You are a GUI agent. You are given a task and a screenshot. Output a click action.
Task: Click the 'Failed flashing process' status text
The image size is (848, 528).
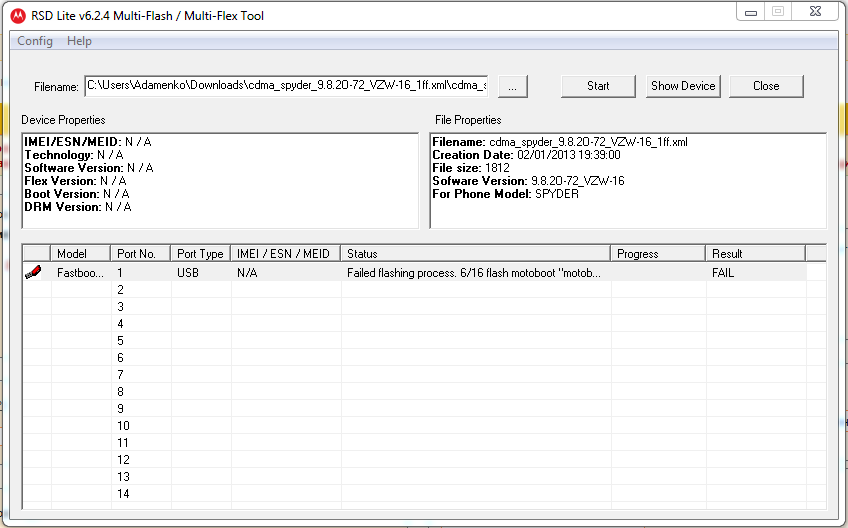coord(474,273)
